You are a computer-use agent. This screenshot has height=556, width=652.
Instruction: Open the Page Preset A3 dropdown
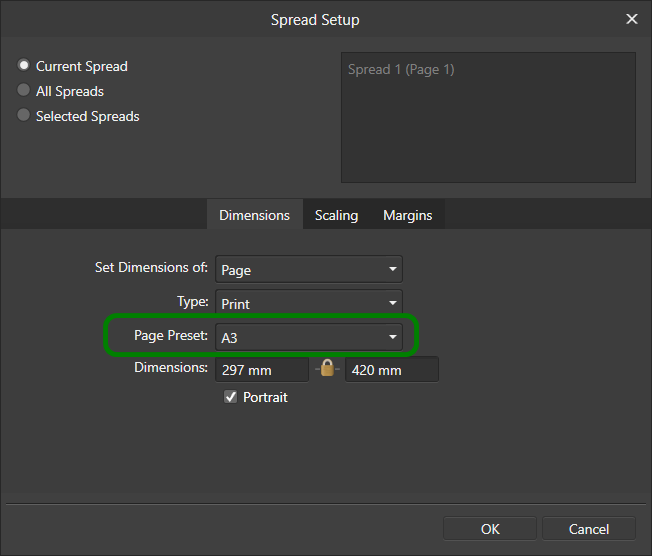309,337
